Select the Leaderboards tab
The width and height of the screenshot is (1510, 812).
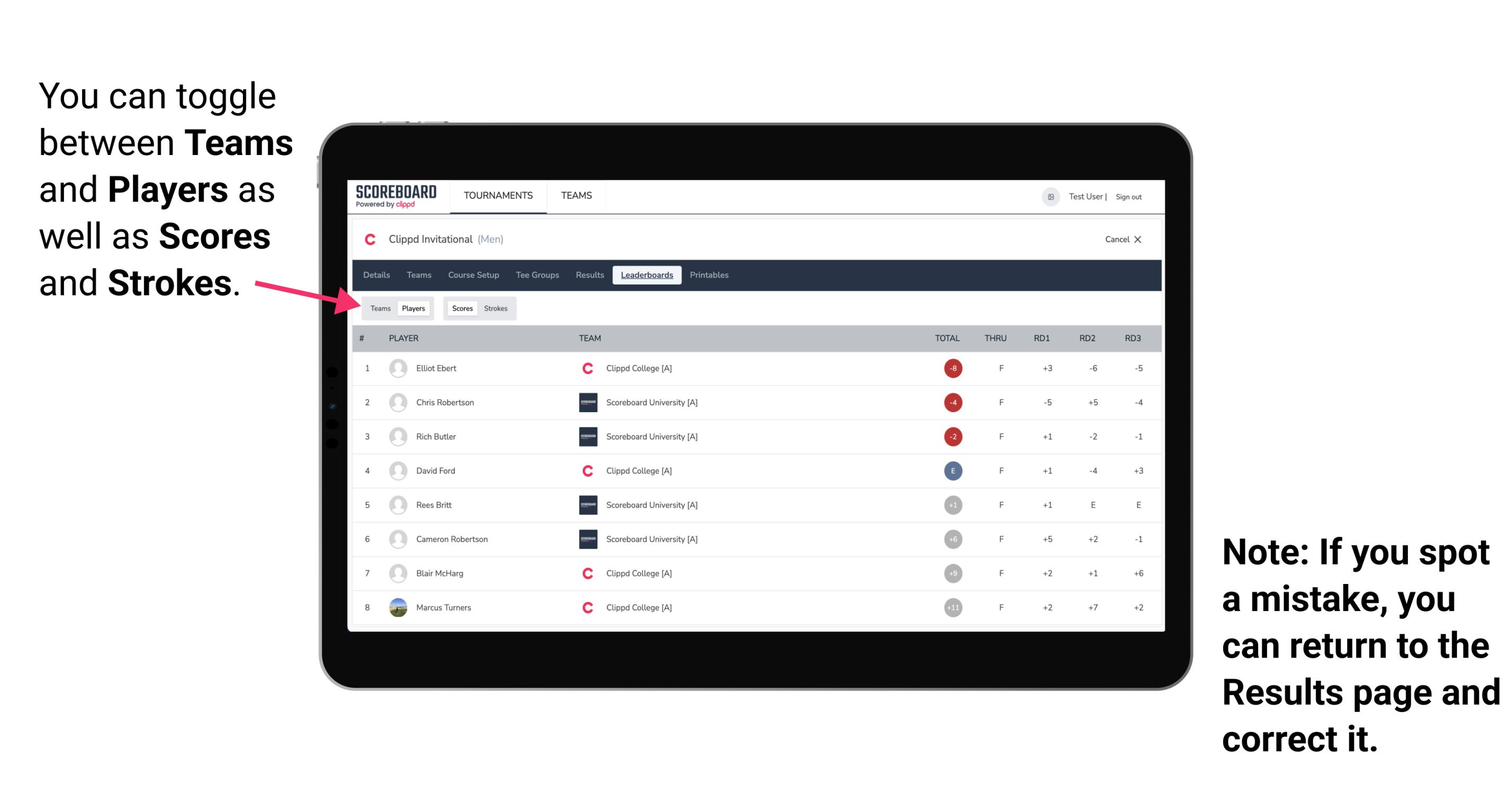[647, 275]
